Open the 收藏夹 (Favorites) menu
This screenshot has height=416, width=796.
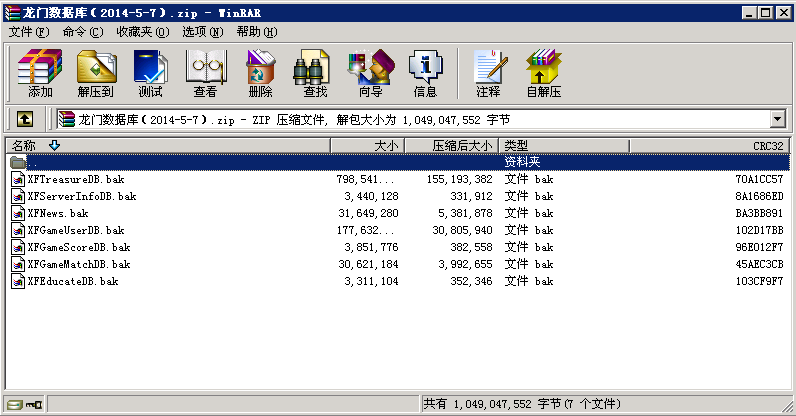tap(140, 32)
